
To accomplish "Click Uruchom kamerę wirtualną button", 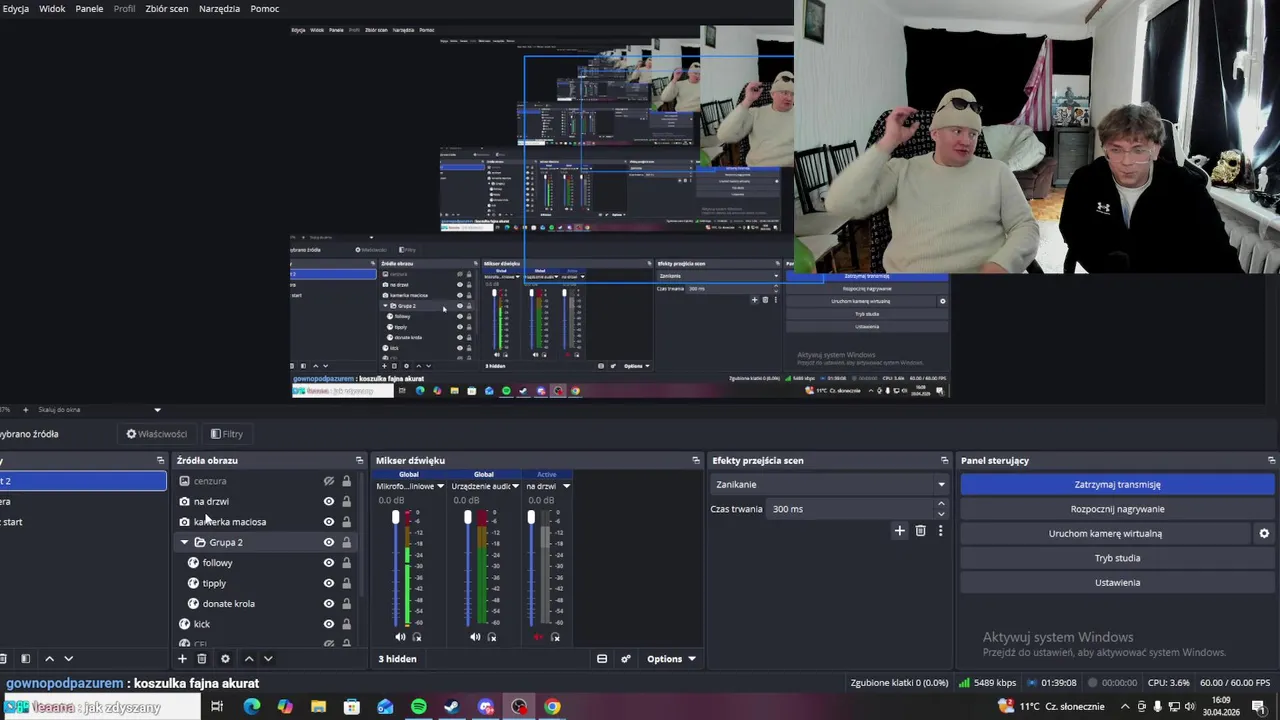I will tap(1105, 533).
